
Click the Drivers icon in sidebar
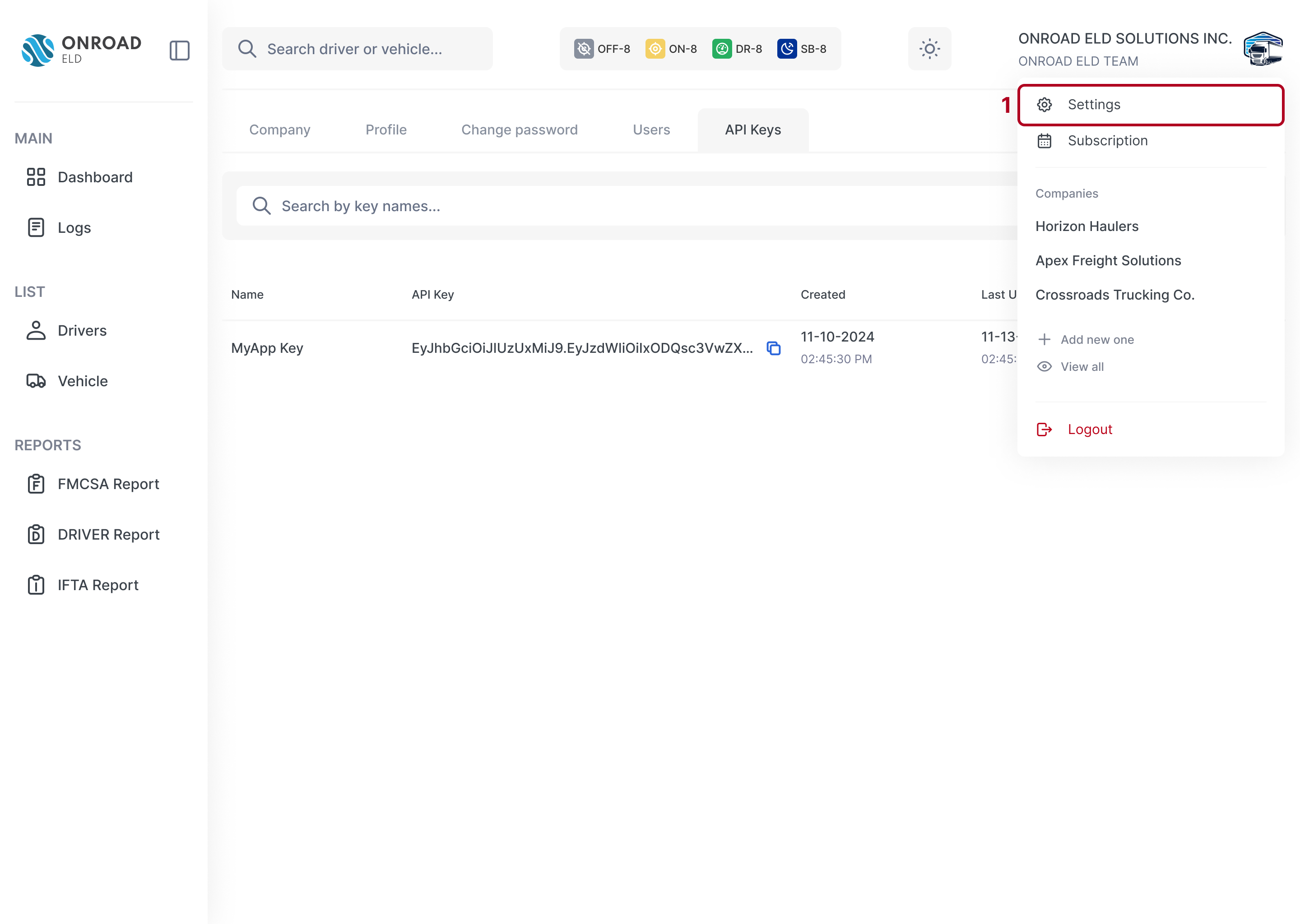point(36,329)
